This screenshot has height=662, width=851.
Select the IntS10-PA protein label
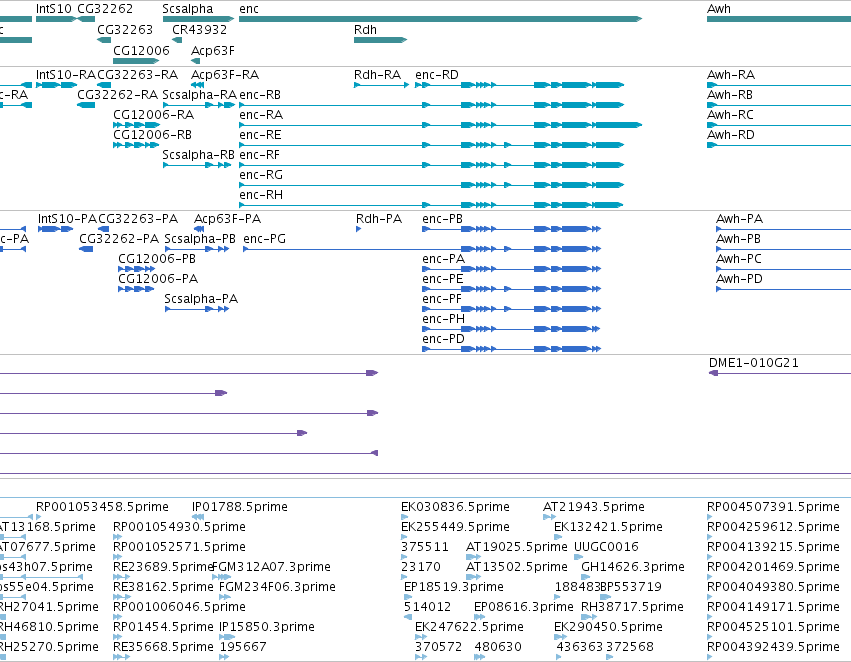[67, 219]
